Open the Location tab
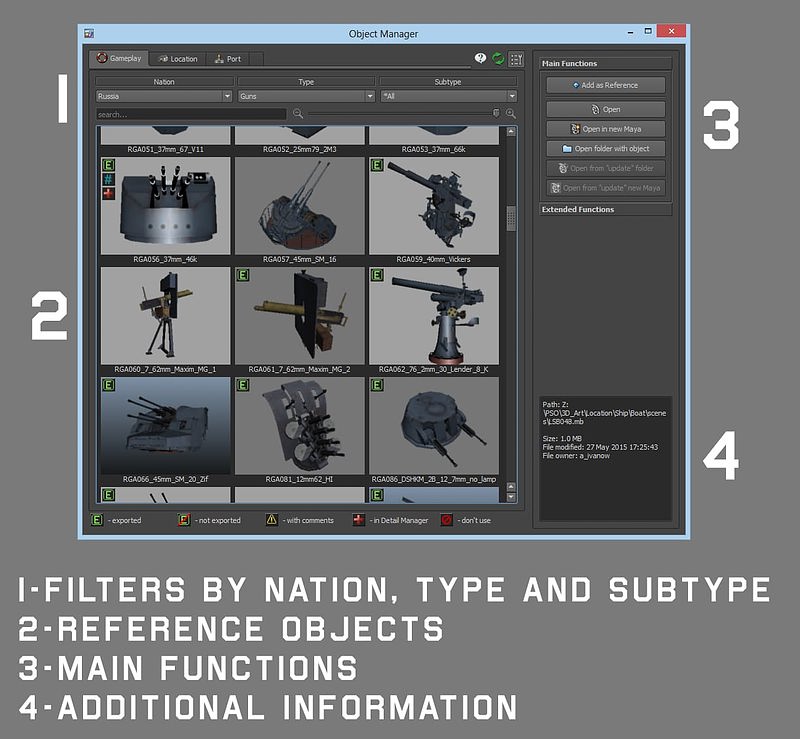This screenshot has height=739, width=800. (x=178, y=59)
